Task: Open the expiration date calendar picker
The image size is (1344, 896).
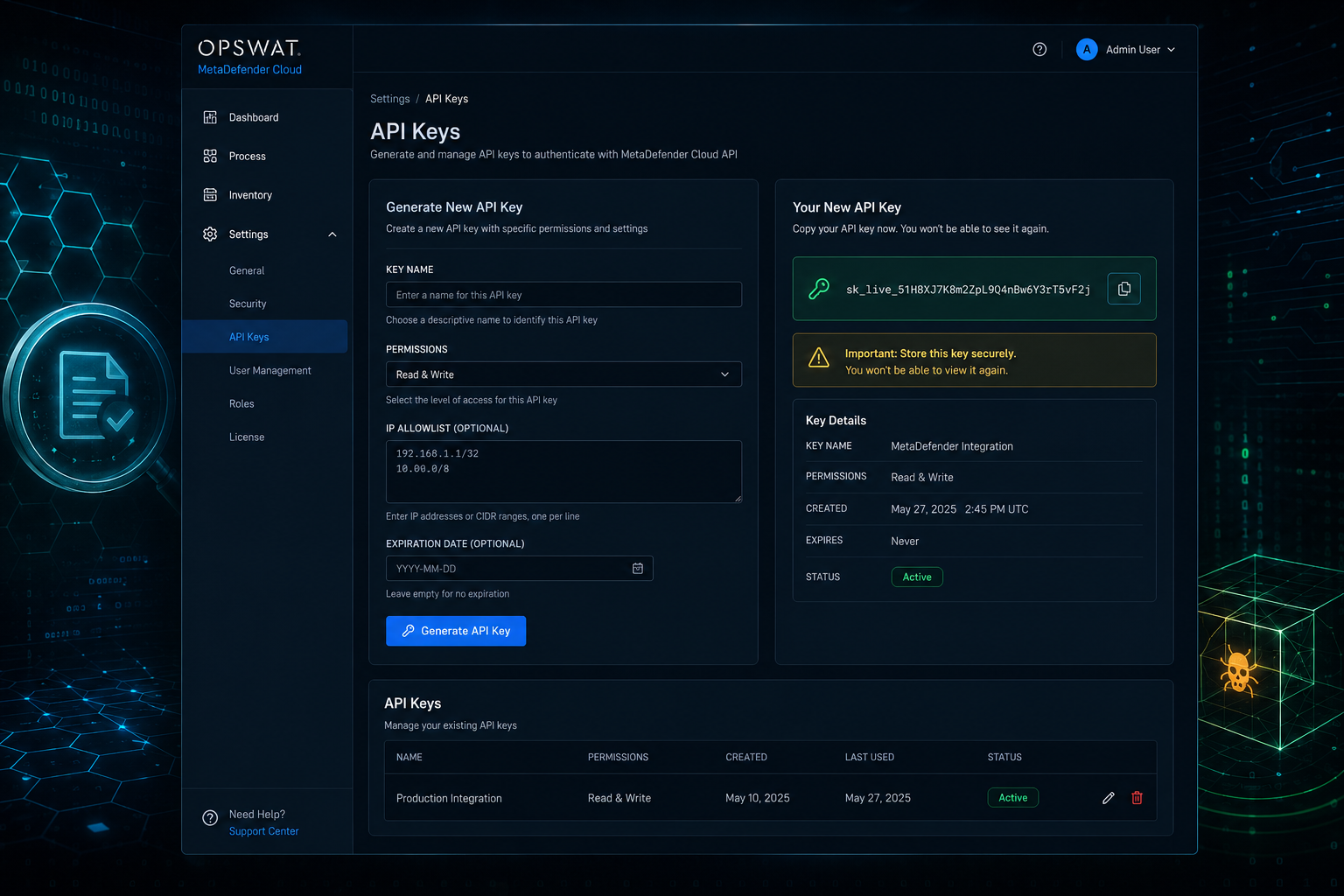Action: [x=638, y=569]
